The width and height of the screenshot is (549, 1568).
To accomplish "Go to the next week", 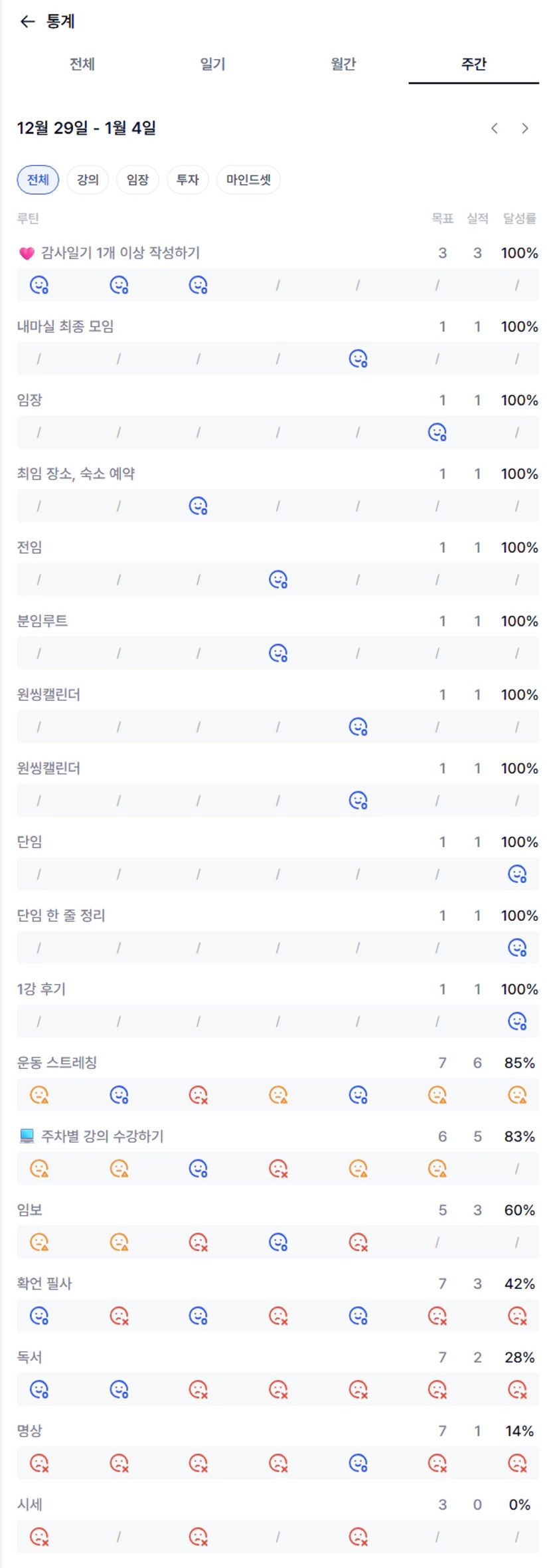I will (525, 128).
